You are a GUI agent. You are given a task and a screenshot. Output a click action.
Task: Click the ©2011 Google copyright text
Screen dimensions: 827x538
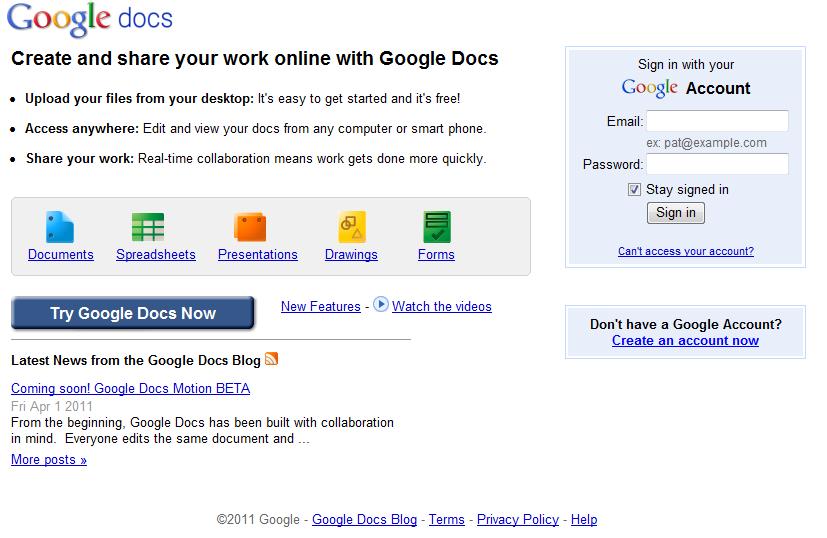(258, 520)
